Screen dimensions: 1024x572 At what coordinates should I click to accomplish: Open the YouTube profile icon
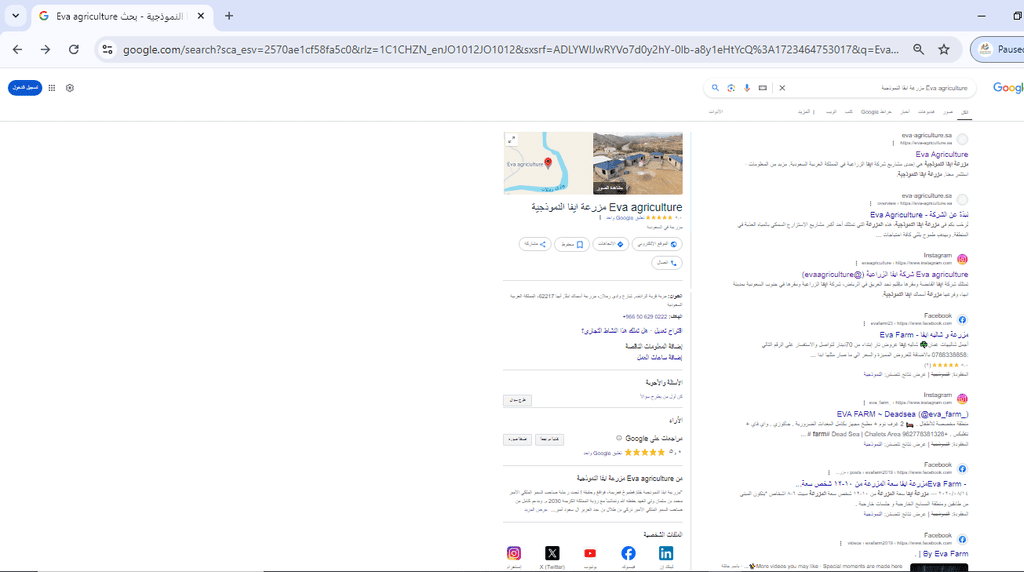click(590, 553)
